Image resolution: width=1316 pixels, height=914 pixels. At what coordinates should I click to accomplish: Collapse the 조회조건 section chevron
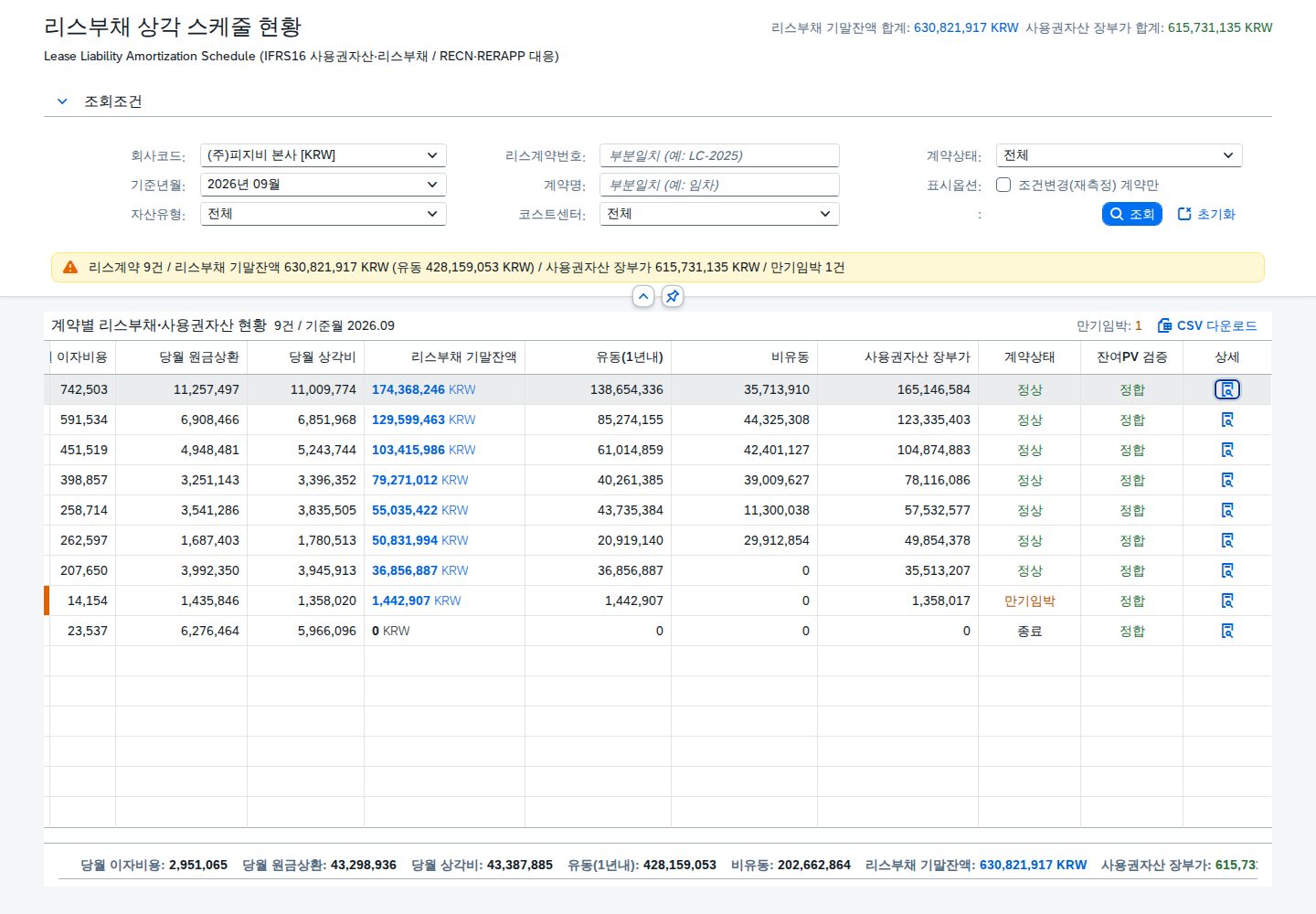[x=62, y=101]
